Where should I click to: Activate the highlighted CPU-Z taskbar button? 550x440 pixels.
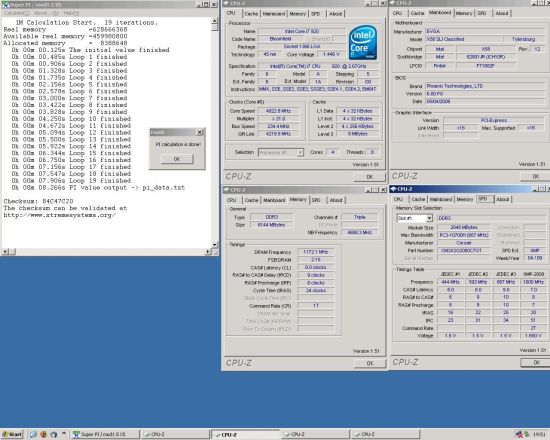(x=245, y=434)
